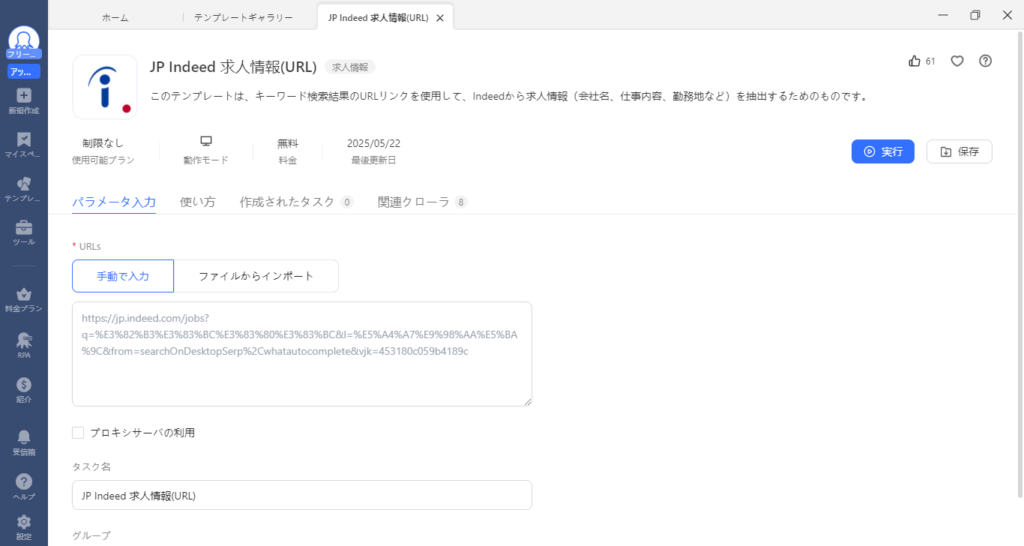Image resolution: width=1024 pixels, height=546 pixels.
Task: Select the ファイルからインポート option
Action: tap(256, 276)
